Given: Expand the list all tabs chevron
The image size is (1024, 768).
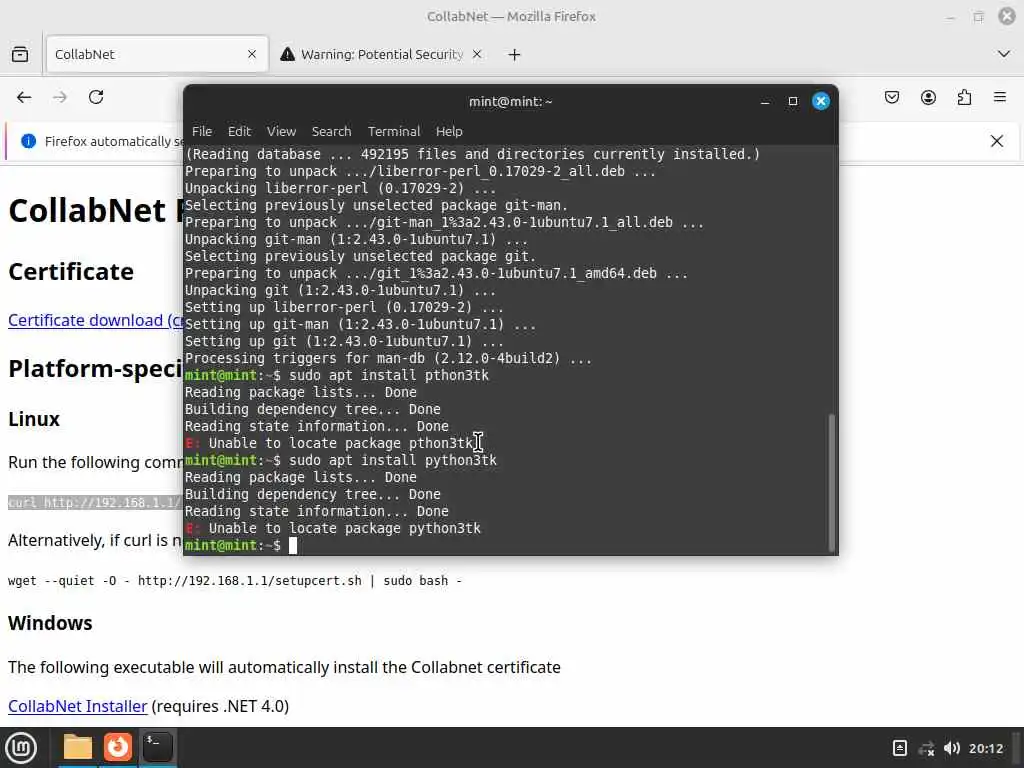Looking at the screenshot, I should (1004, 54).
